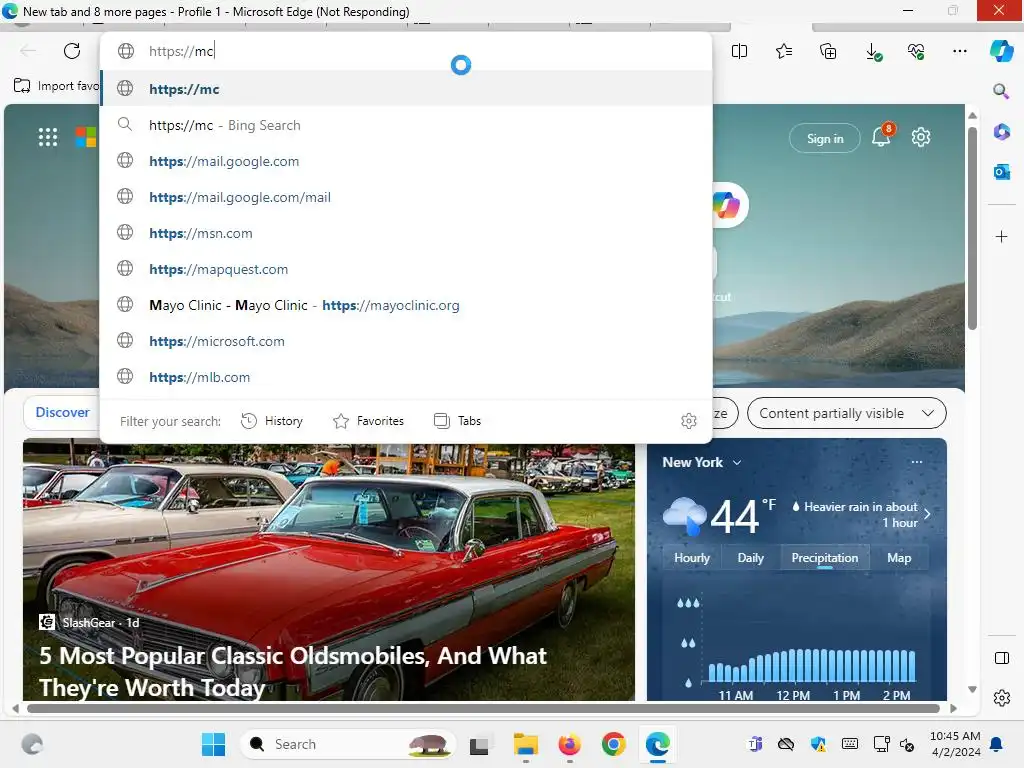Select the Precipitation weather tab
The height and width of the screenshot is (768, 1024).
tap(825, 558)
